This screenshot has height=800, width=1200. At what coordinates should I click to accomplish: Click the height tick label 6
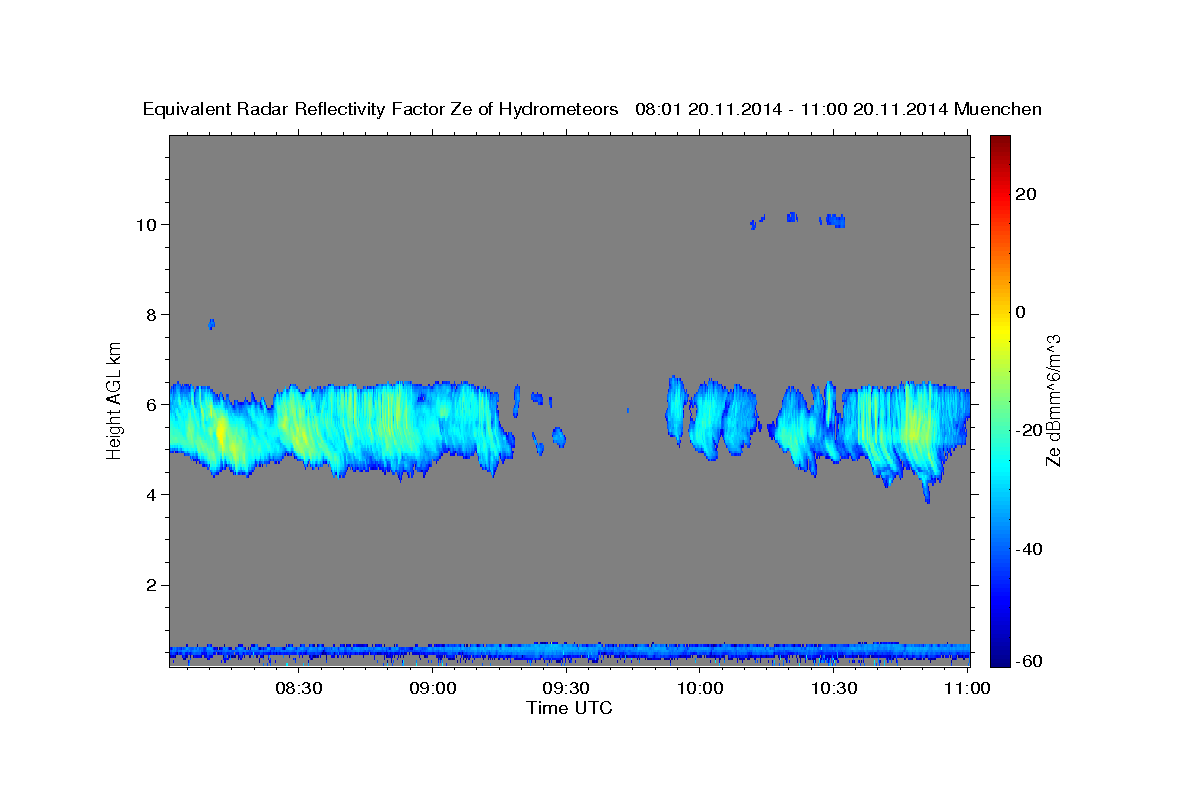click(154, 404)
